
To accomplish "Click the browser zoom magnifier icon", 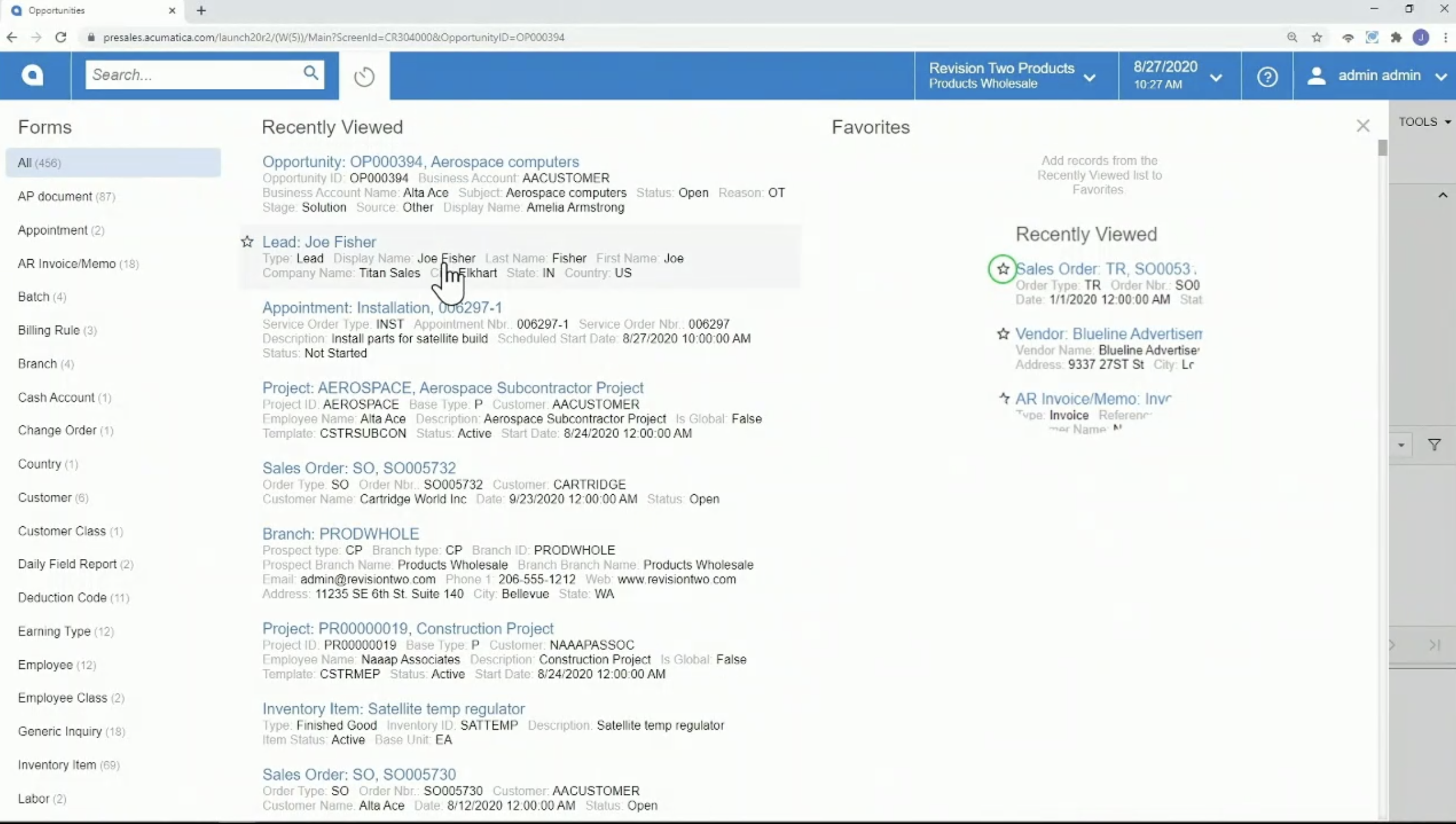I will point(1292,37).
